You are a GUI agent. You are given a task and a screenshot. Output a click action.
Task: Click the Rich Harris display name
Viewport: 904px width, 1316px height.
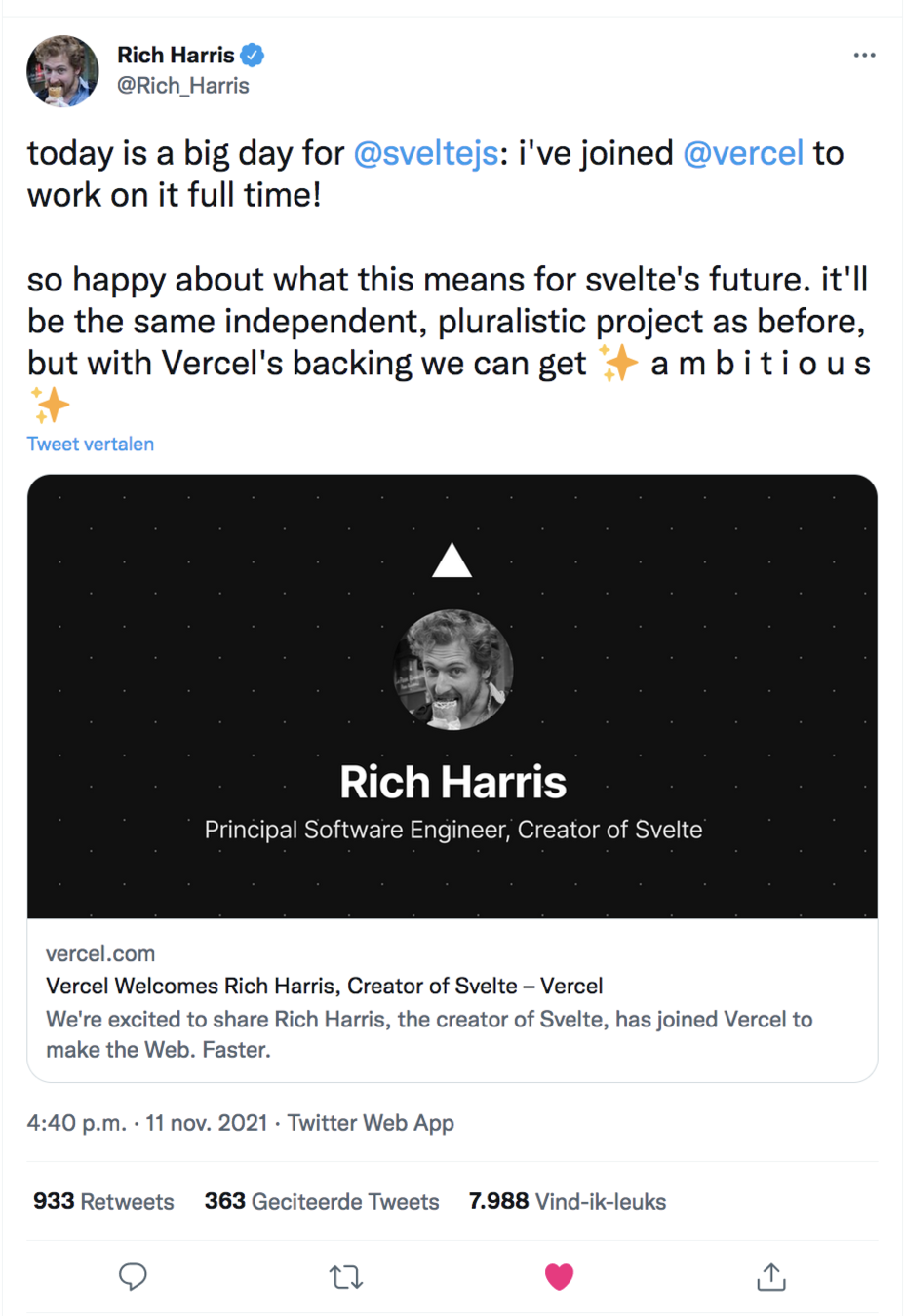pos(176,55)
